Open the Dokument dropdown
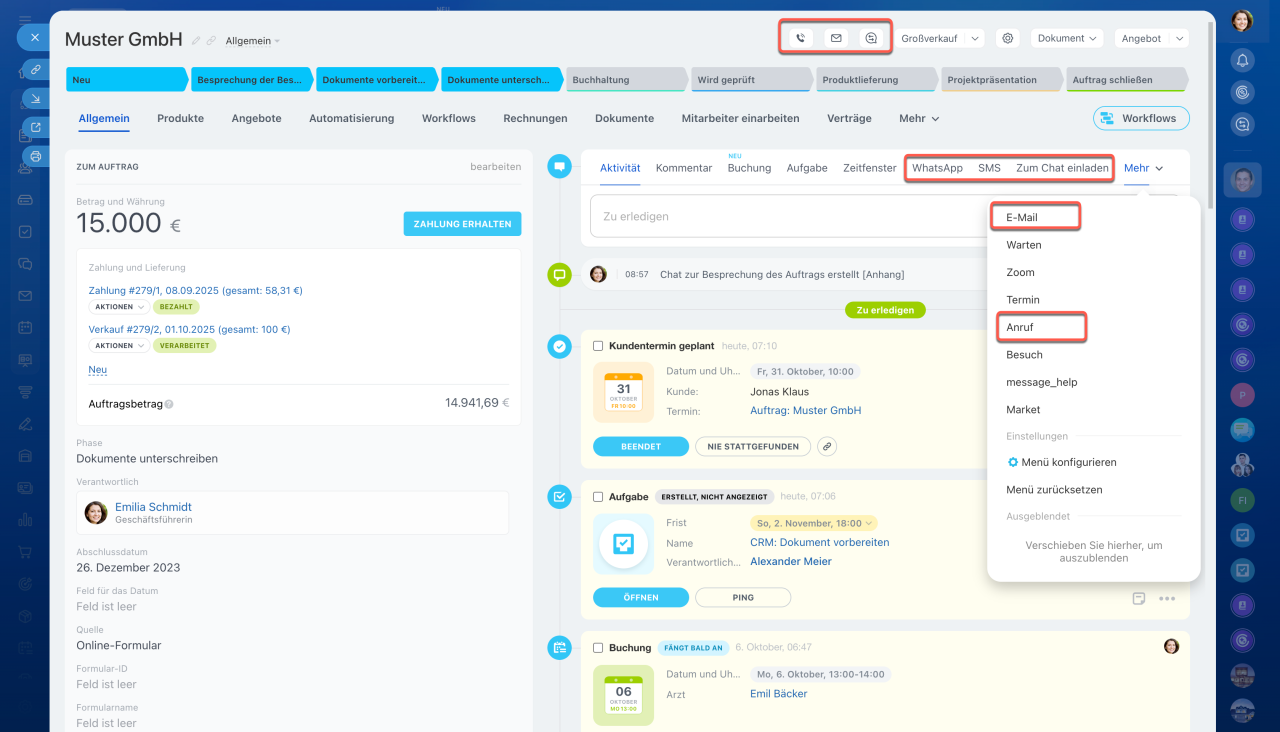 click(x=1067, y=38)
